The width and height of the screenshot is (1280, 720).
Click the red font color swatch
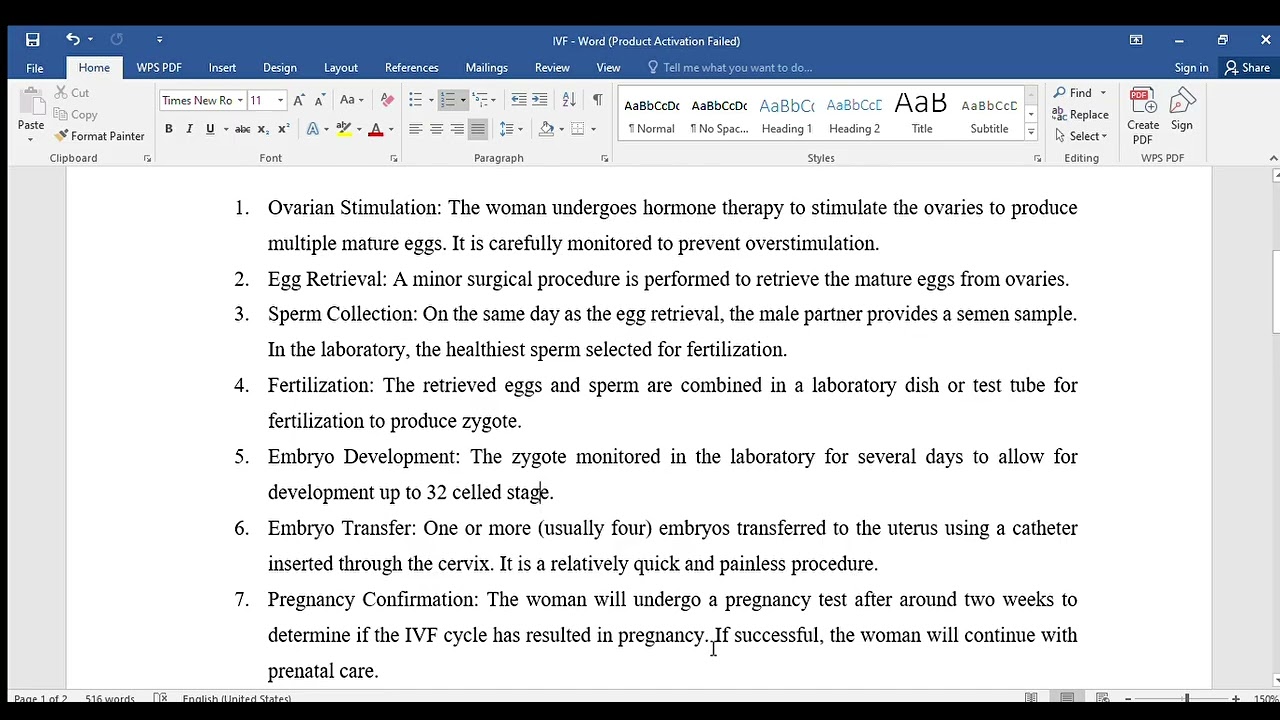pos(376,130)
